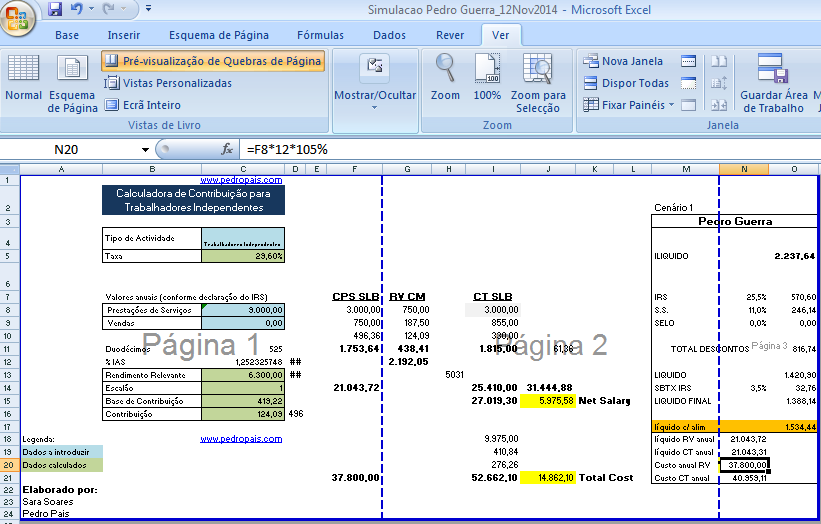Toggle Pré-visualização de Quebras de Página
This screenshot has height=524, width=821.
(x=213, y=61)
